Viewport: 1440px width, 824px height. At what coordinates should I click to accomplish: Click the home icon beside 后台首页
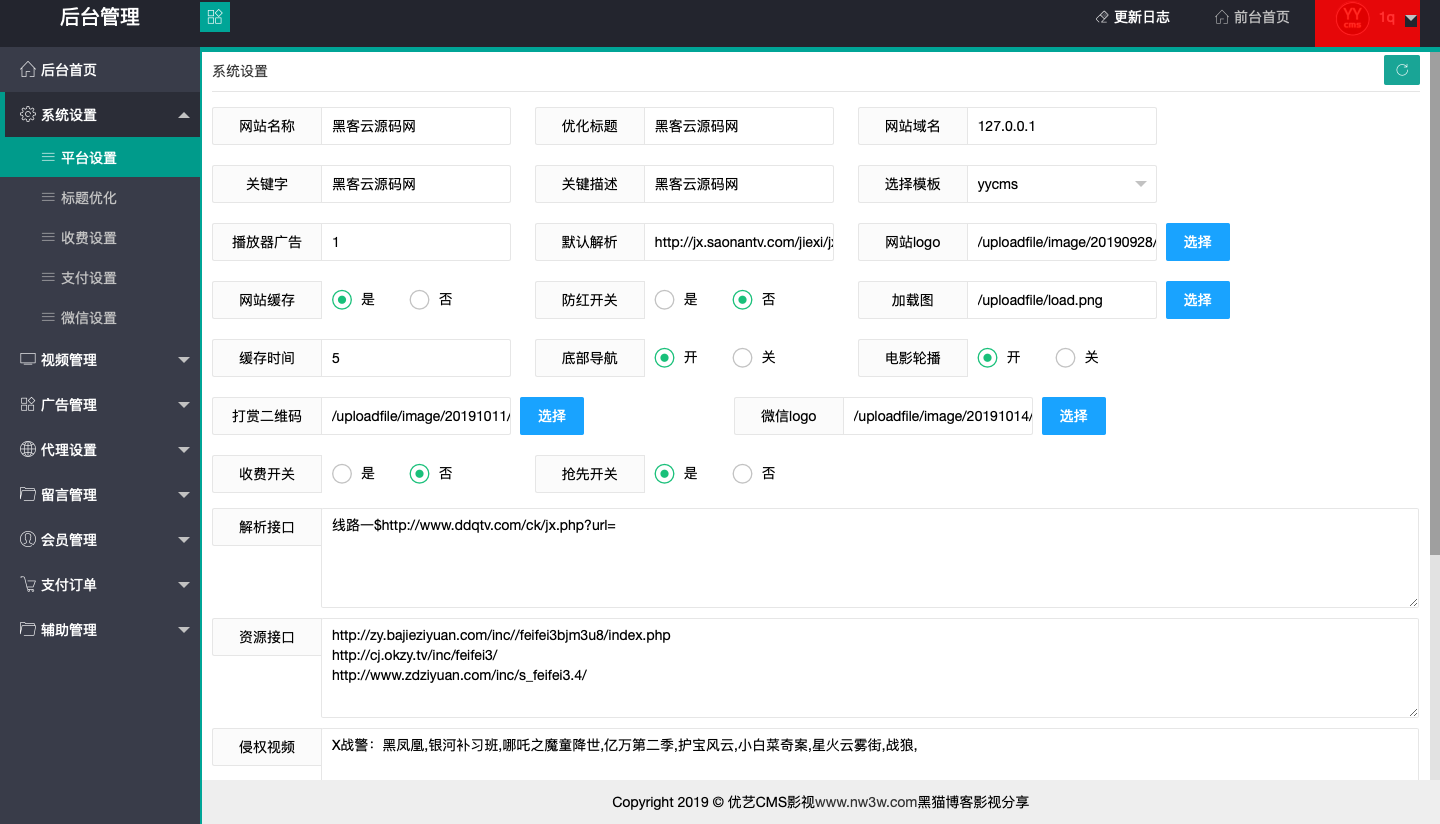[28, 70]
